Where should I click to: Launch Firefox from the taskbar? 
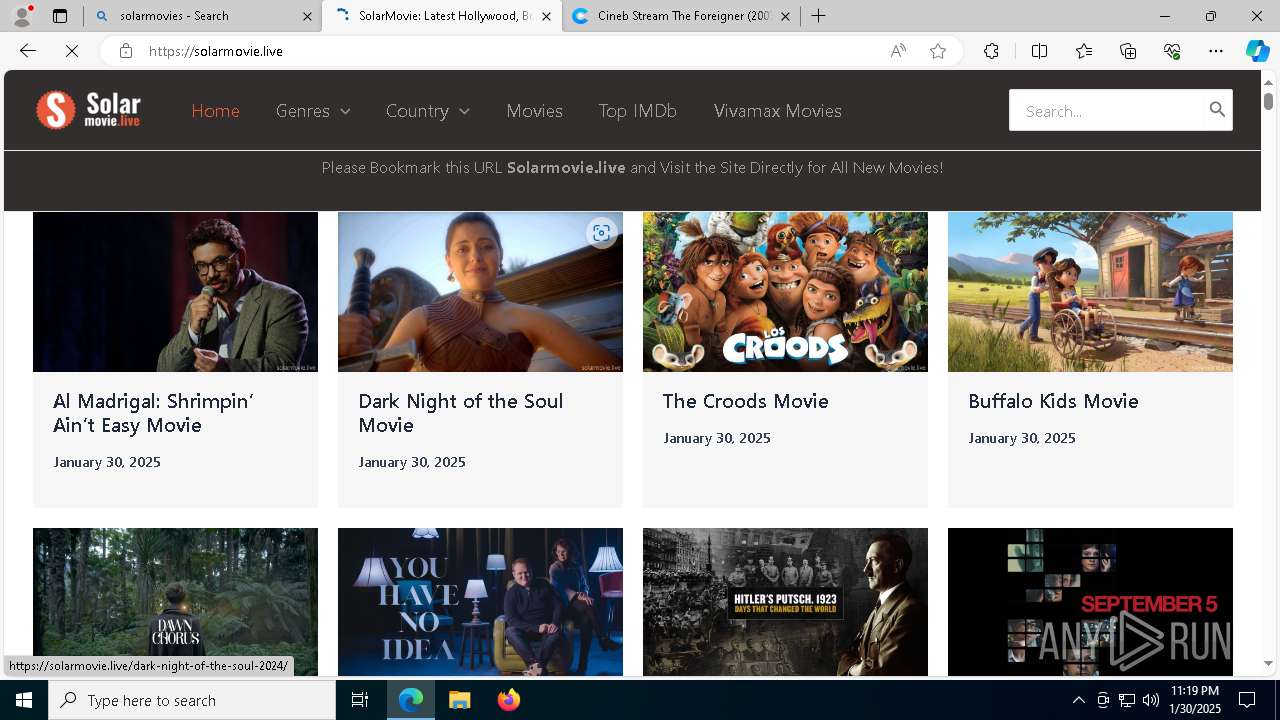pos(508,700)
